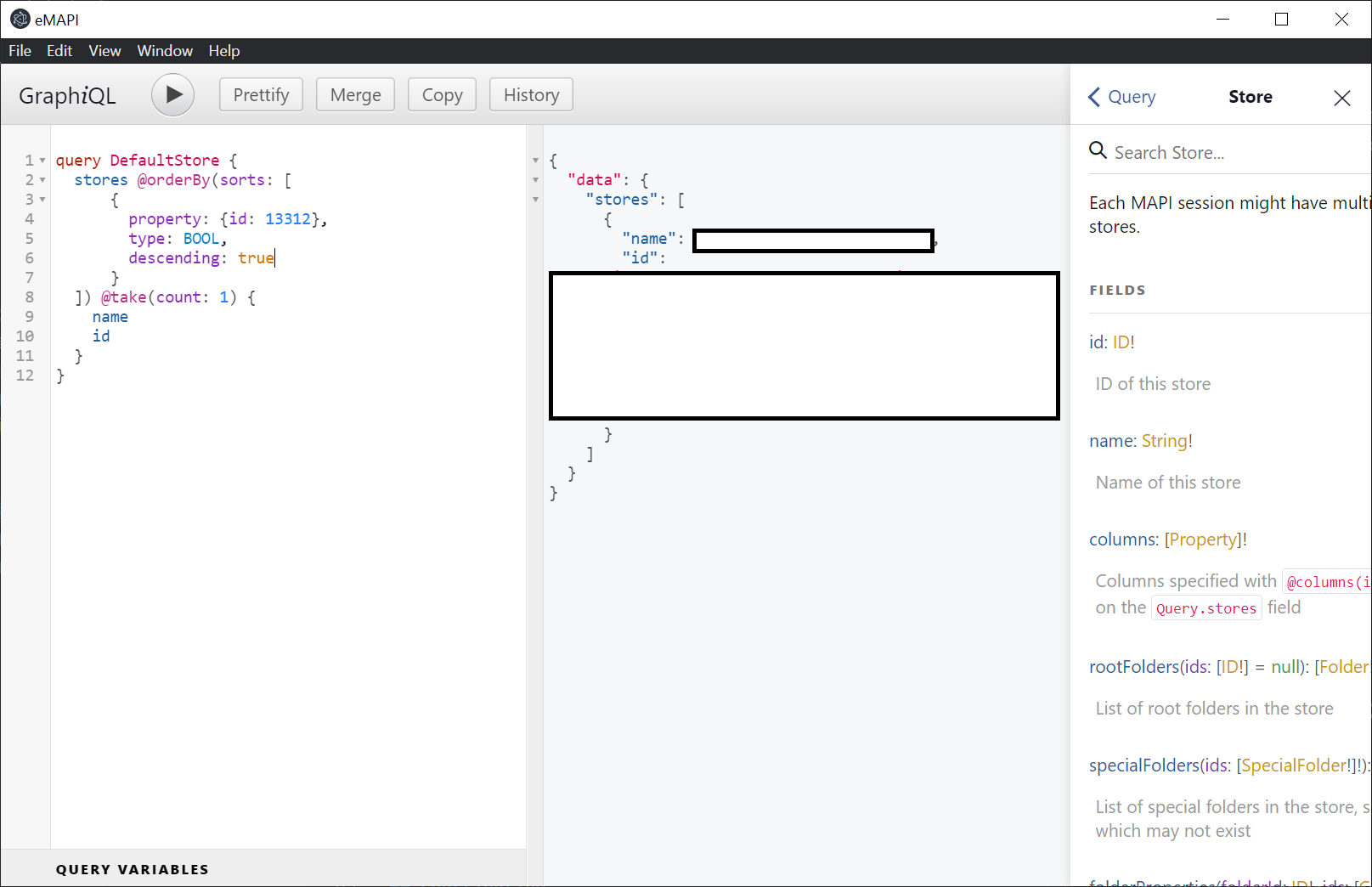Screen dimensions: 1372x887
Task: Go back to Query docs
Action: 1121,97
